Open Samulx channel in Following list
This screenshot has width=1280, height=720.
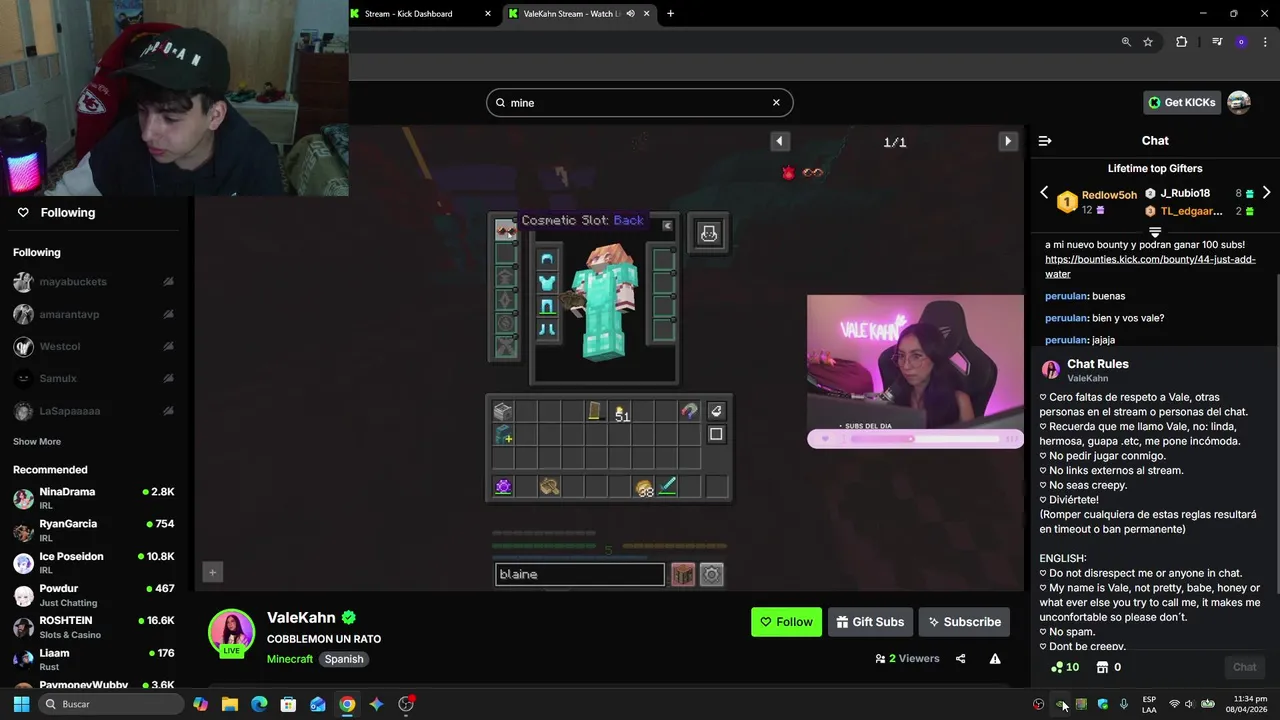(x=94, y=378)
